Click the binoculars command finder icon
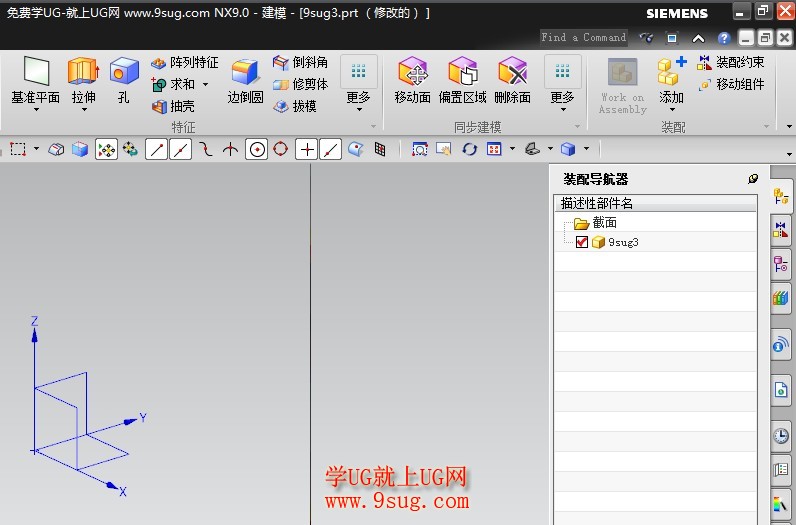Viewport: 796px width, 525px height. coord(646,38)
